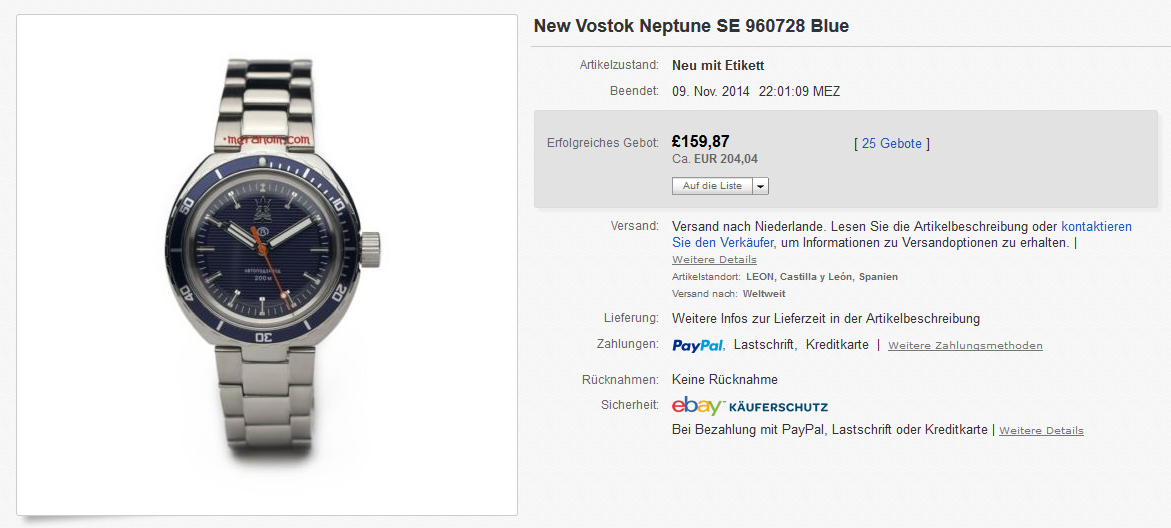Viewport: 1171px width, 528px height.
Task: Click the "Keine Rücknahme" returns text
Action: tap(725, 379)
